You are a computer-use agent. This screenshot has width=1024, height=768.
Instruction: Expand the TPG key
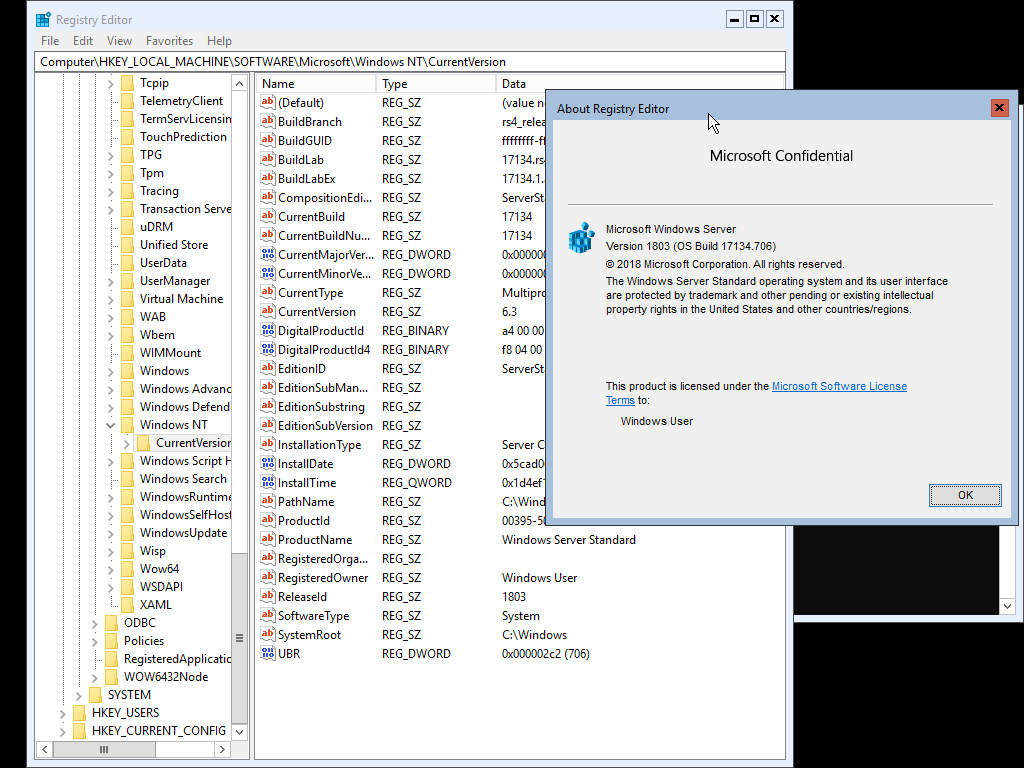(x=110, y=155)
